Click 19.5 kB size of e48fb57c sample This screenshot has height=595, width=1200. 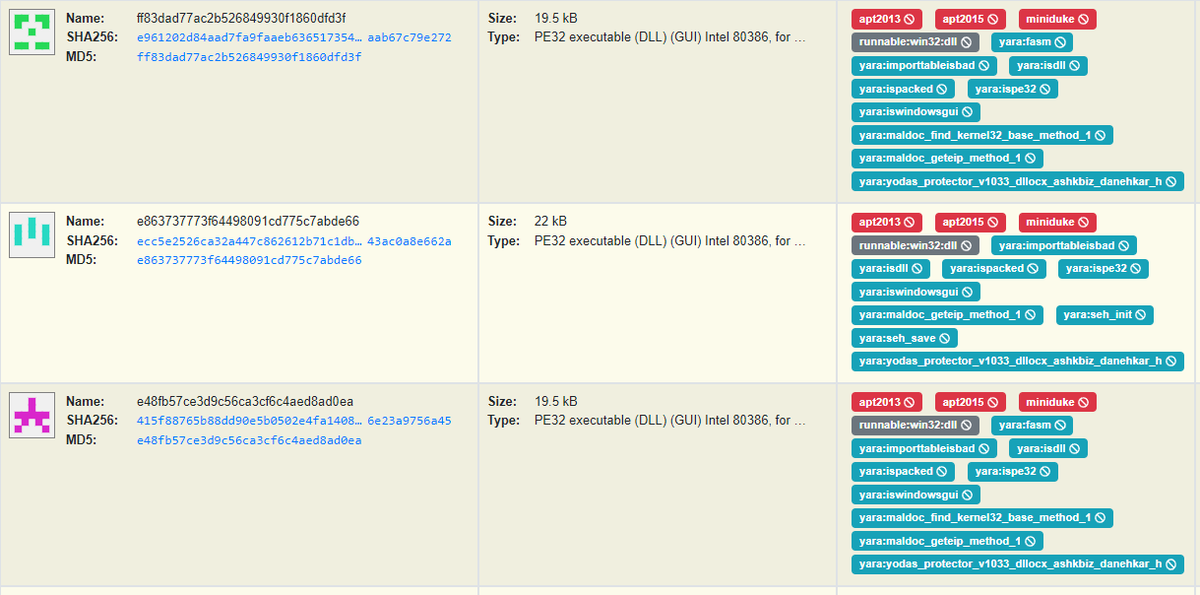coord(556,402)
